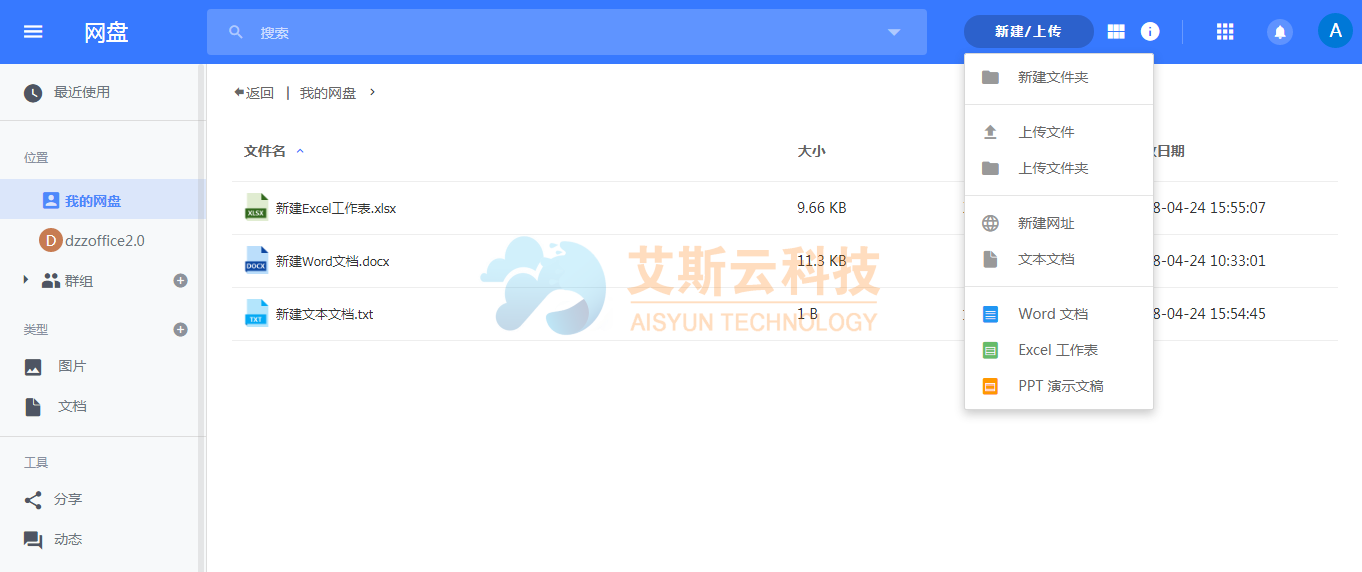Image resolution: width=1362 pixels, height=572 pixels.
Task: Open user avatar A menu
Action: coord(1334,31)
